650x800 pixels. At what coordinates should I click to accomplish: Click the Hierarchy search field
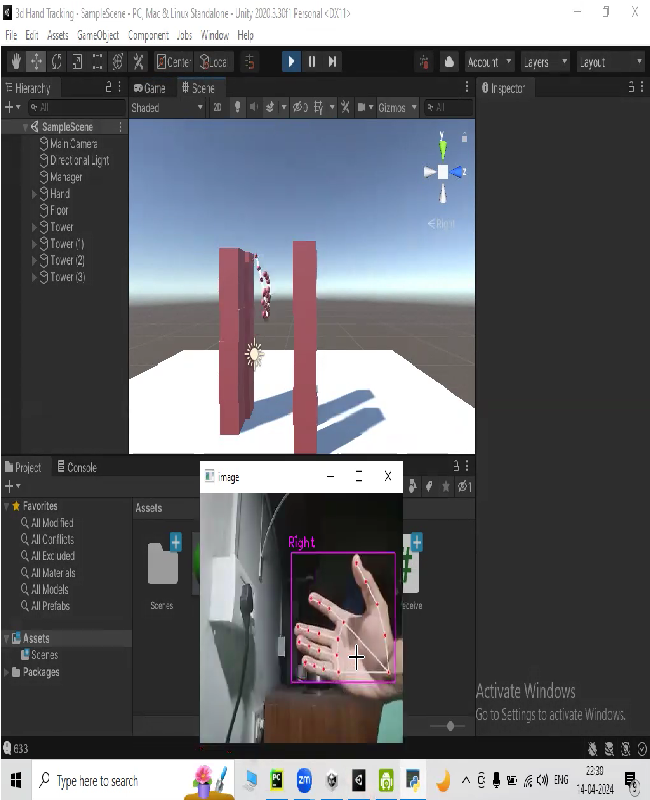(77, 107)
